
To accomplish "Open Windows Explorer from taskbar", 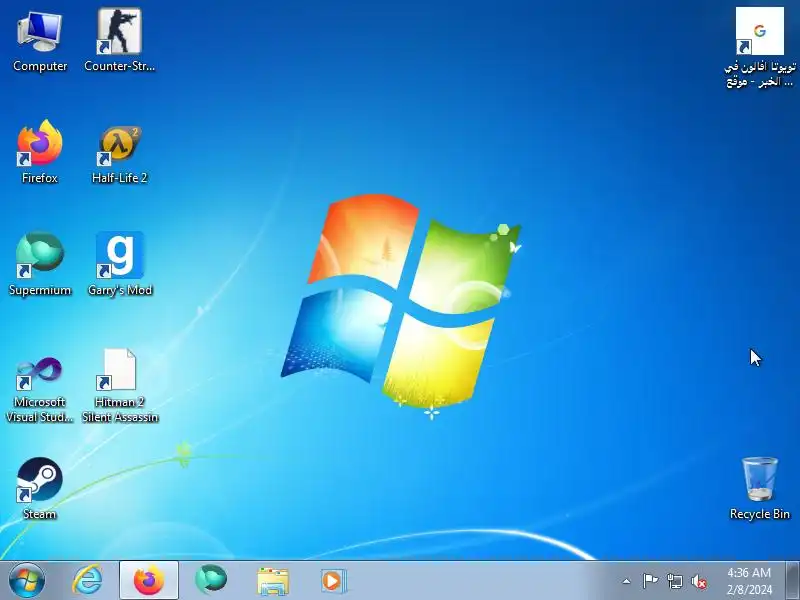I will point(272,581).
